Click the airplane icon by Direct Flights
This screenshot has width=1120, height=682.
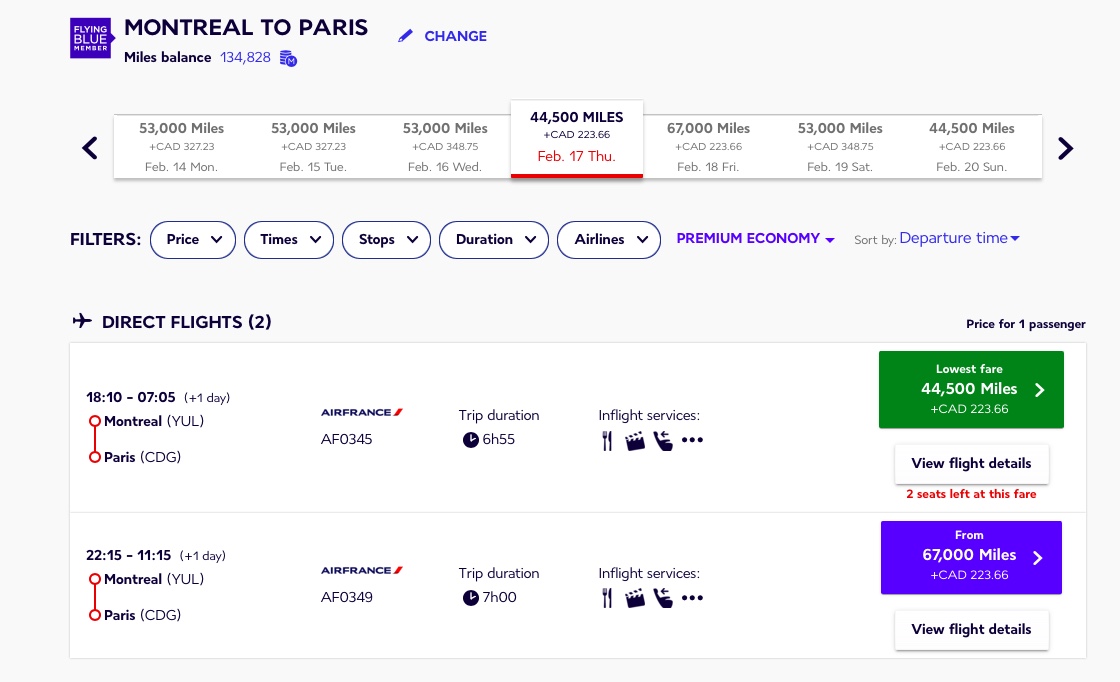pos(82,321)
